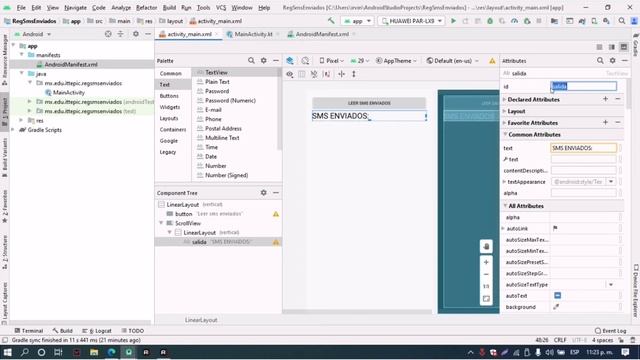Click the pan hand tool in preview

pyautogui.click(x=486, y=247)
